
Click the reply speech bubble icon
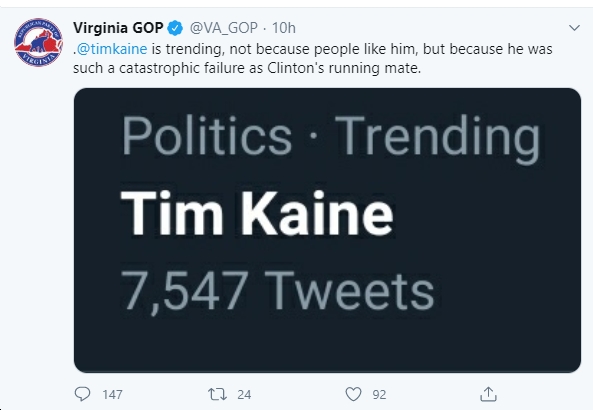point(82,394)
